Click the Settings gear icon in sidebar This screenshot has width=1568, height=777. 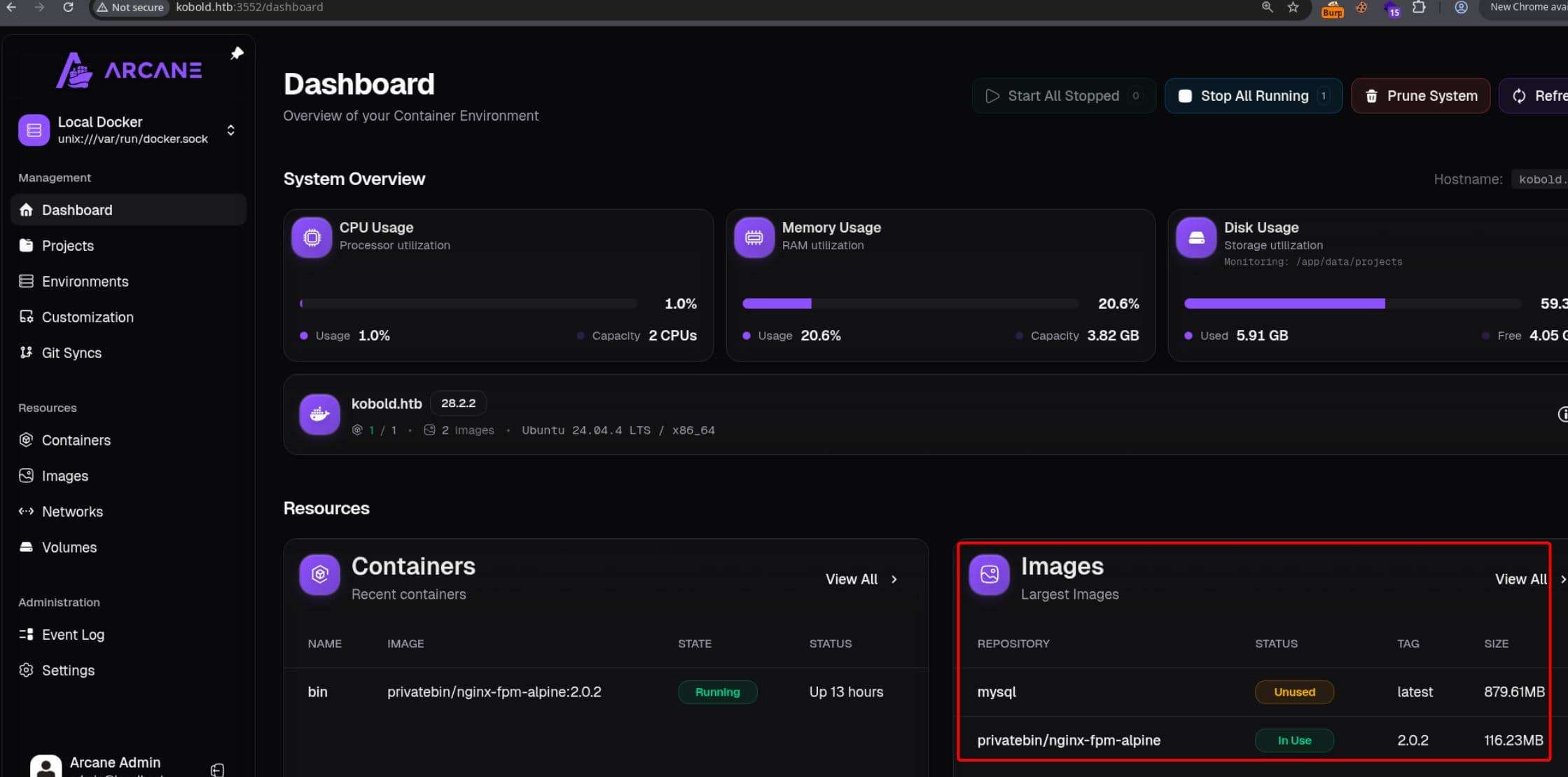point(26,670)
